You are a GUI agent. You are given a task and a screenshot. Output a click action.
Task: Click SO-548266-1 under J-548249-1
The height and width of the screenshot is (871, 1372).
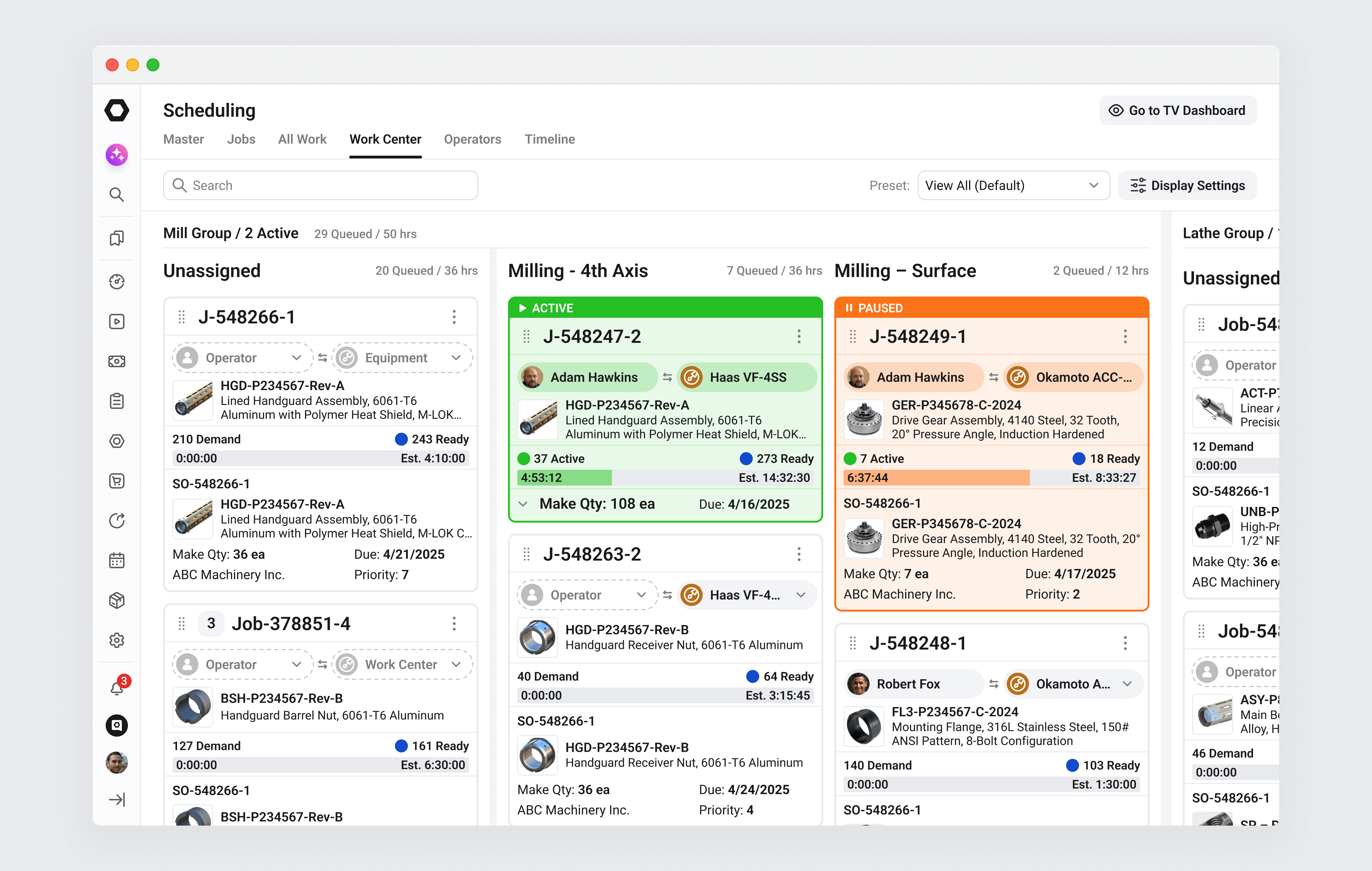882,503
